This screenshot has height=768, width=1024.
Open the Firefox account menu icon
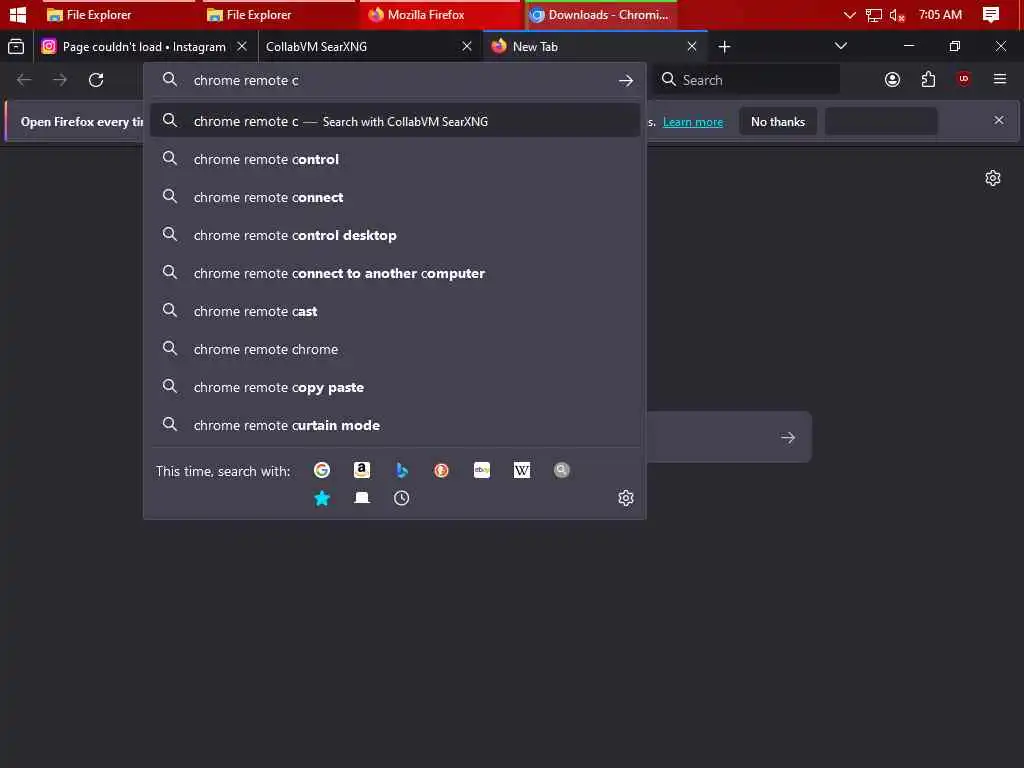(x=892, y=80)
